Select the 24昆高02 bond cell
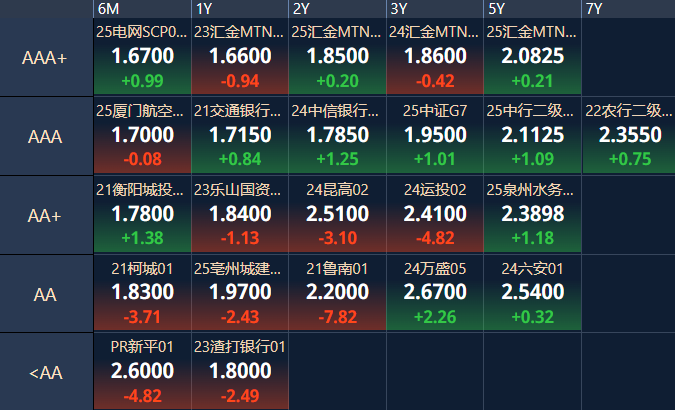This screenshot has width=675, height=410. 337,214
